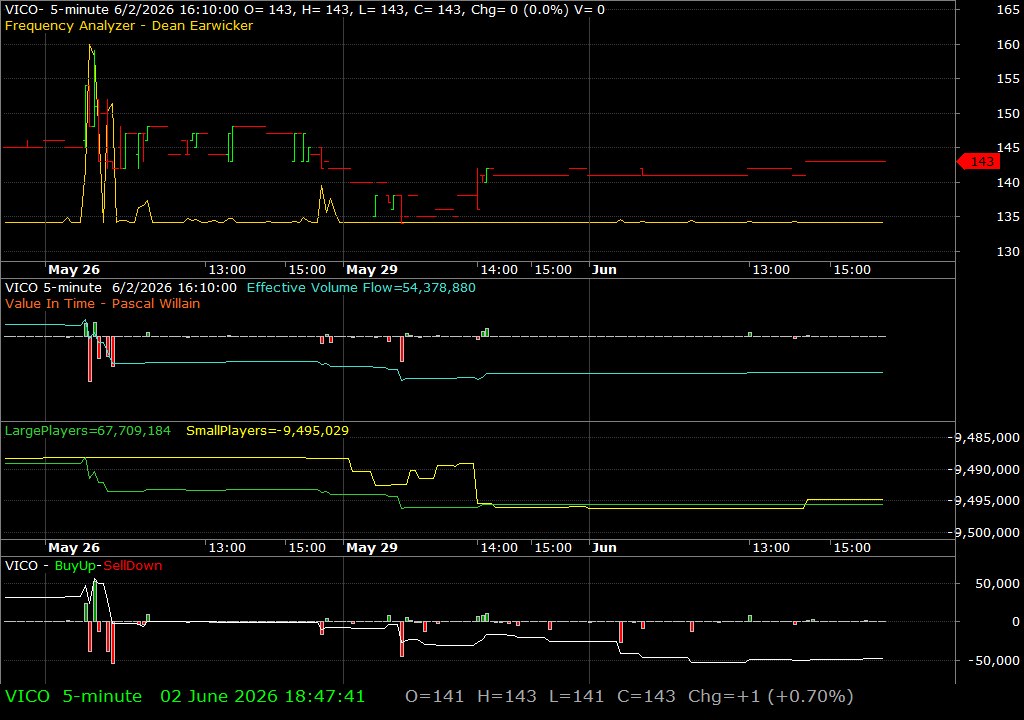Click 'Chg=+1 (+0.70%)' in status bar
Viewport: 1024px width, 720px height.
pyautogui.click(x=771, y=696)
